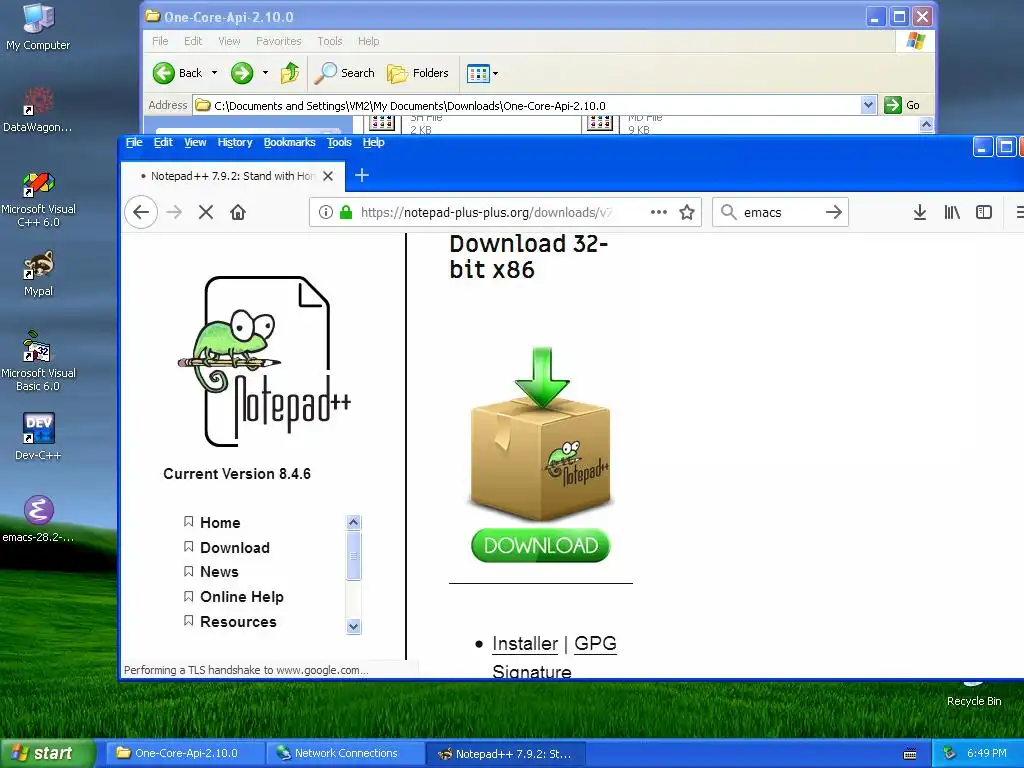Go to the browser home page
The height and width of the screenshot is (768, 1024).
[238, 212]
